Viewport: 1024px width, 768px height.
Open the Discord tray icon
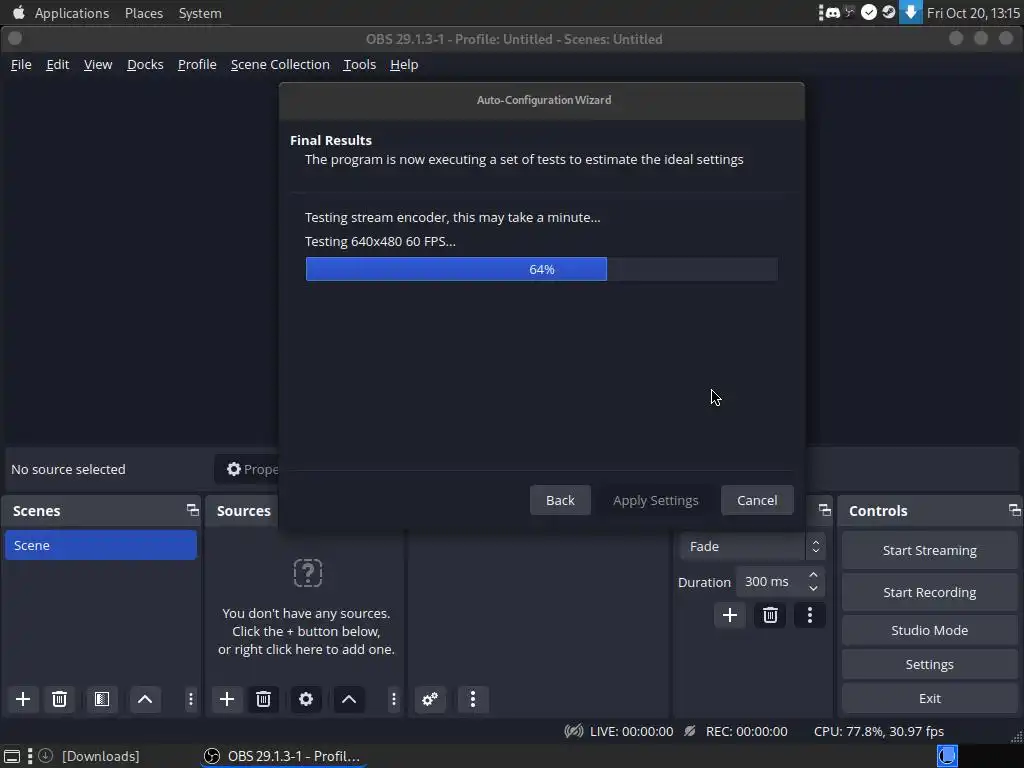point(833,12)
